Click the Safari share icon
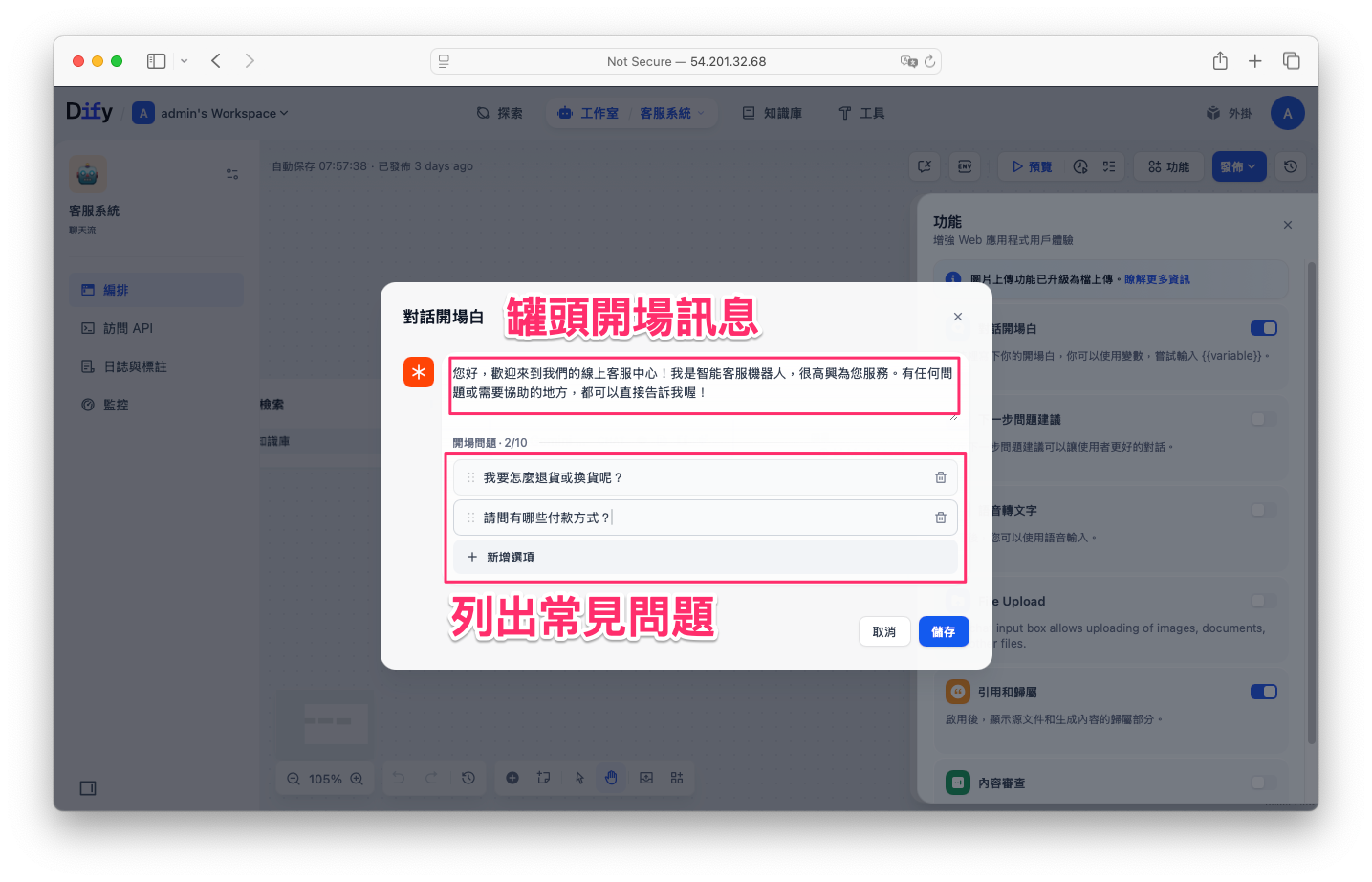The image size is (1372, 882). [x=1220, y=61]
